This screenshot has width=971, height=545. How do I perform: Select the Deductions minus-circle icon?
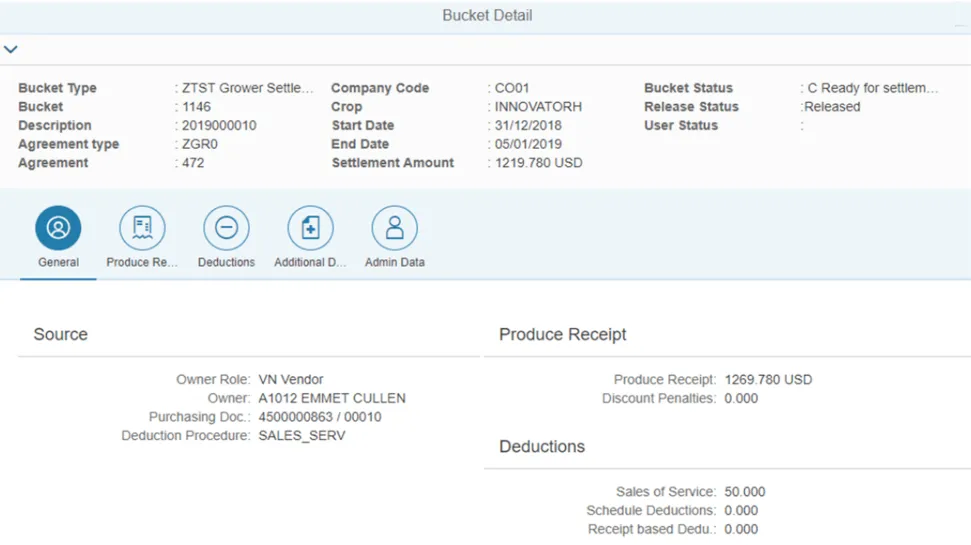click(x=226, y=228)
